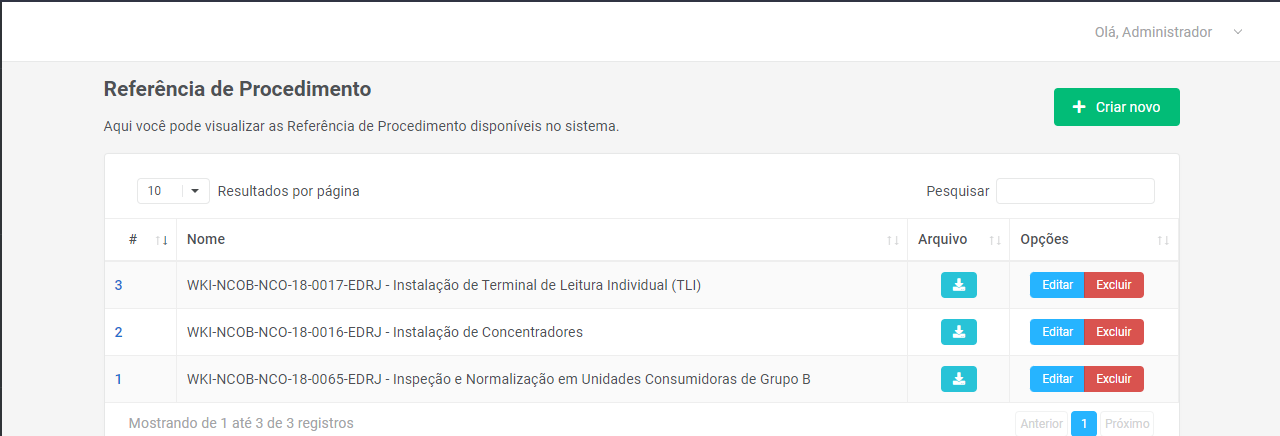The image size is (1280, 436).
Task: Download file for Grupo B inspection procedure
Action: [958, 379]
